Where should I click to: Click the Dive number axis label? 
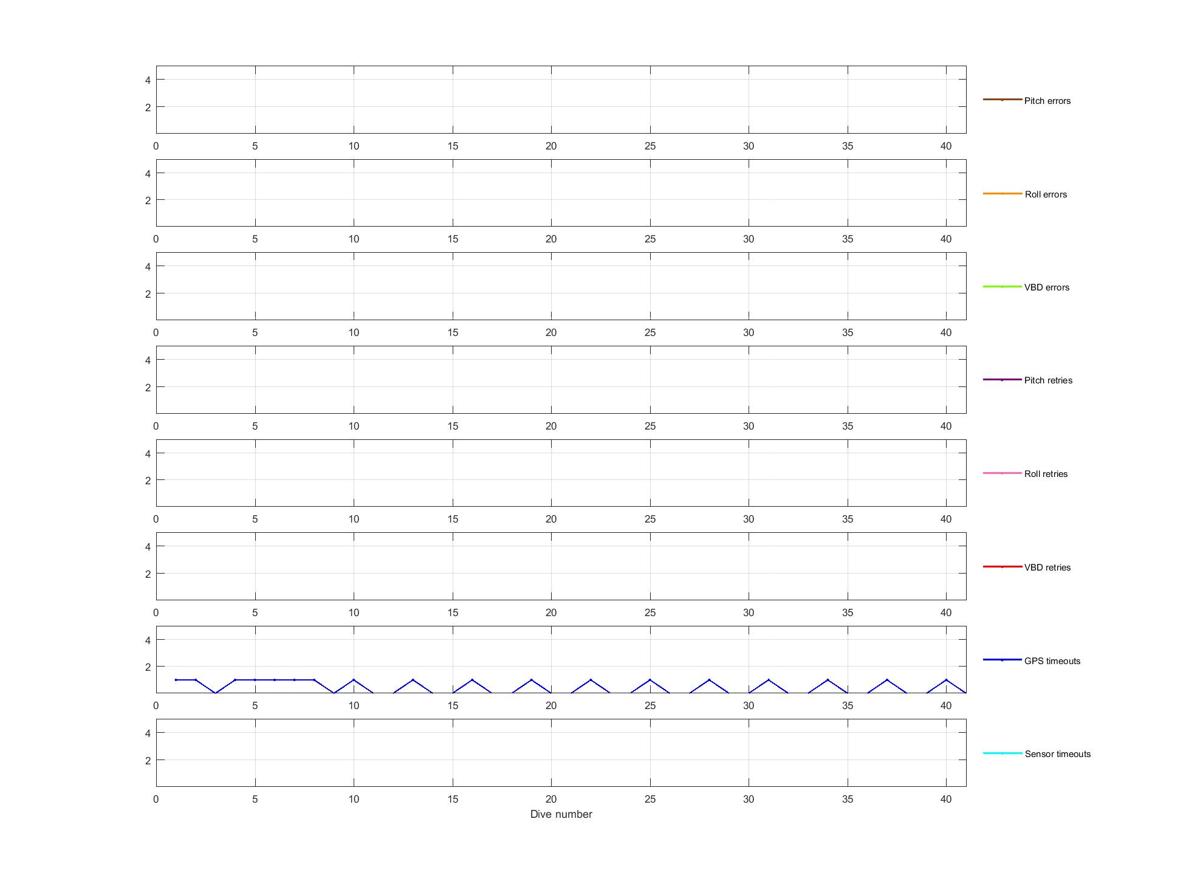561,814
